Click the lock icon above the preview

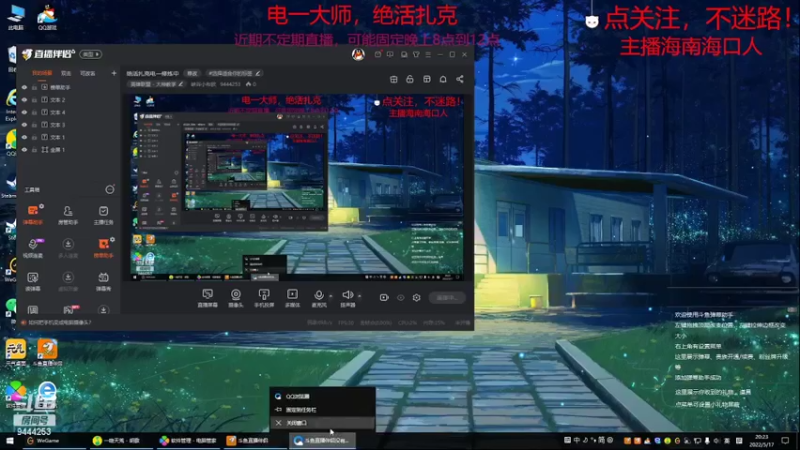[x=410, y=79]
